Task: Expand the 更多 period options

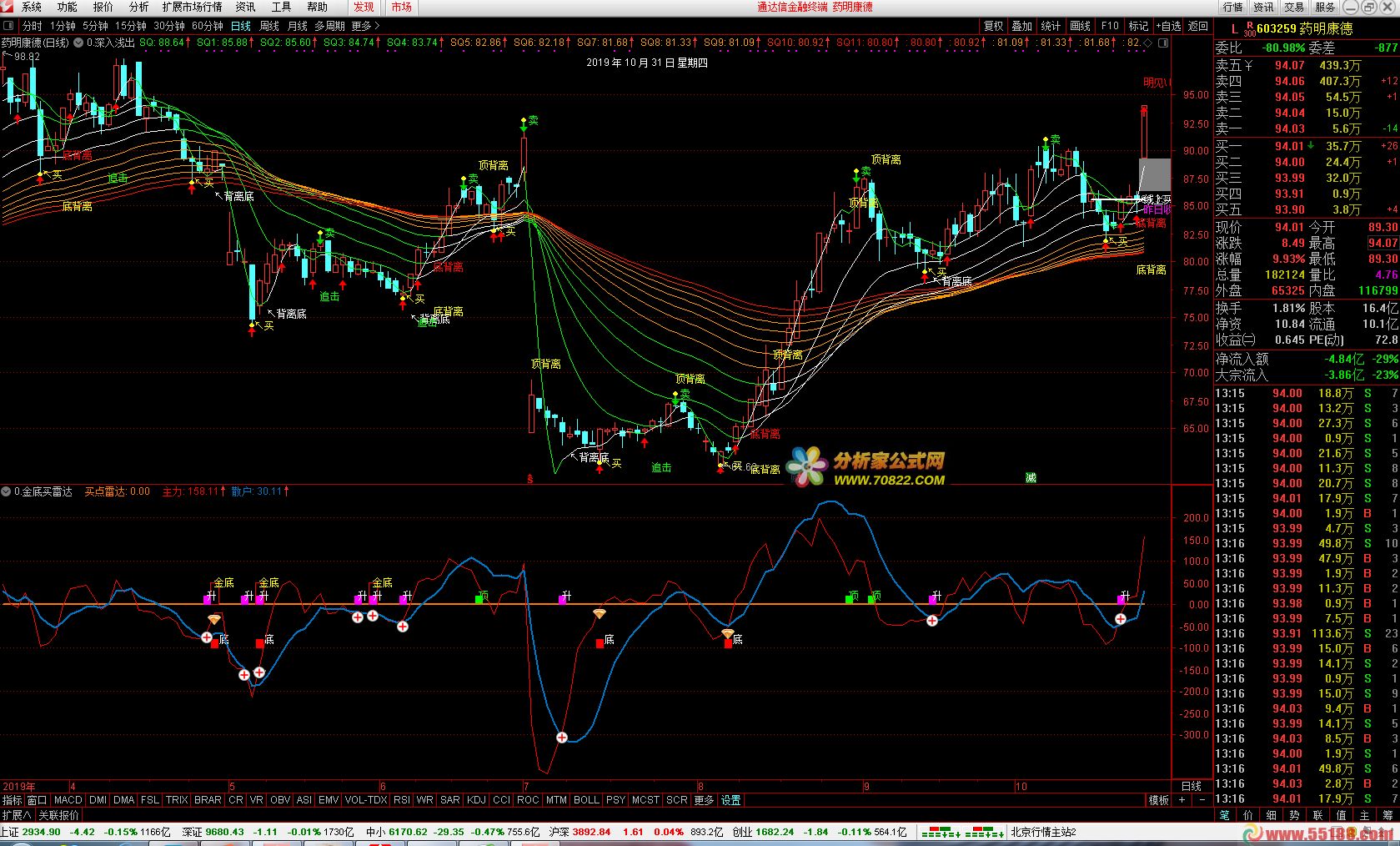Action: click(x=365, y=27)
